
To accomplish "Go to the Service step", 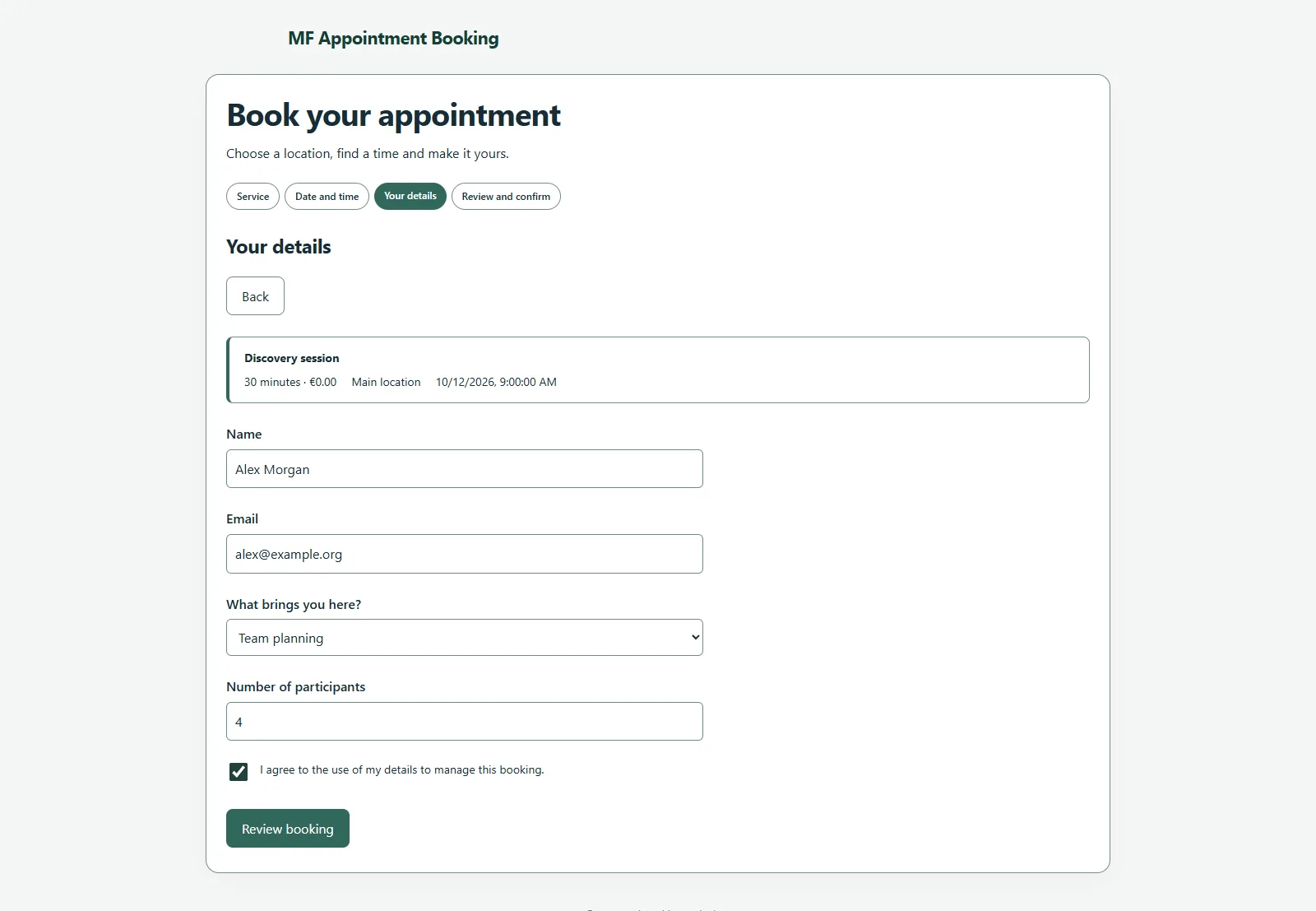I will pyautogui.click(x=253, y=196).
